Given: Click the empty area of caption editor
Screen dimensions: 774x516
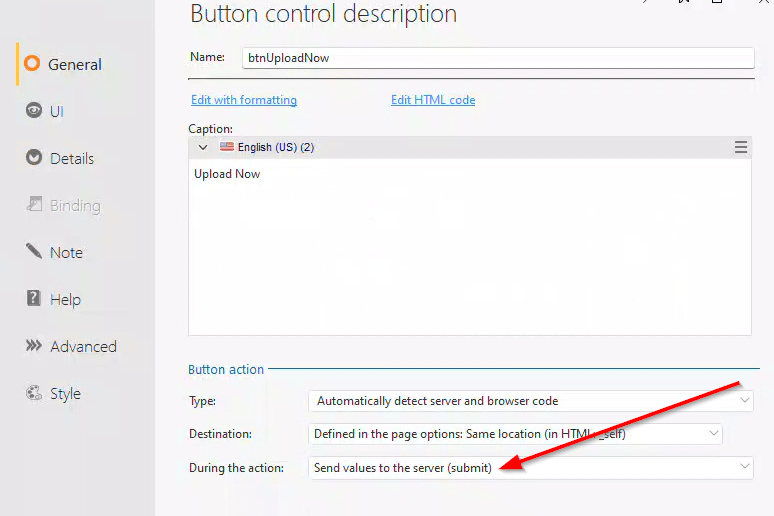Looking at the screenshot, I should coord(469,262).
